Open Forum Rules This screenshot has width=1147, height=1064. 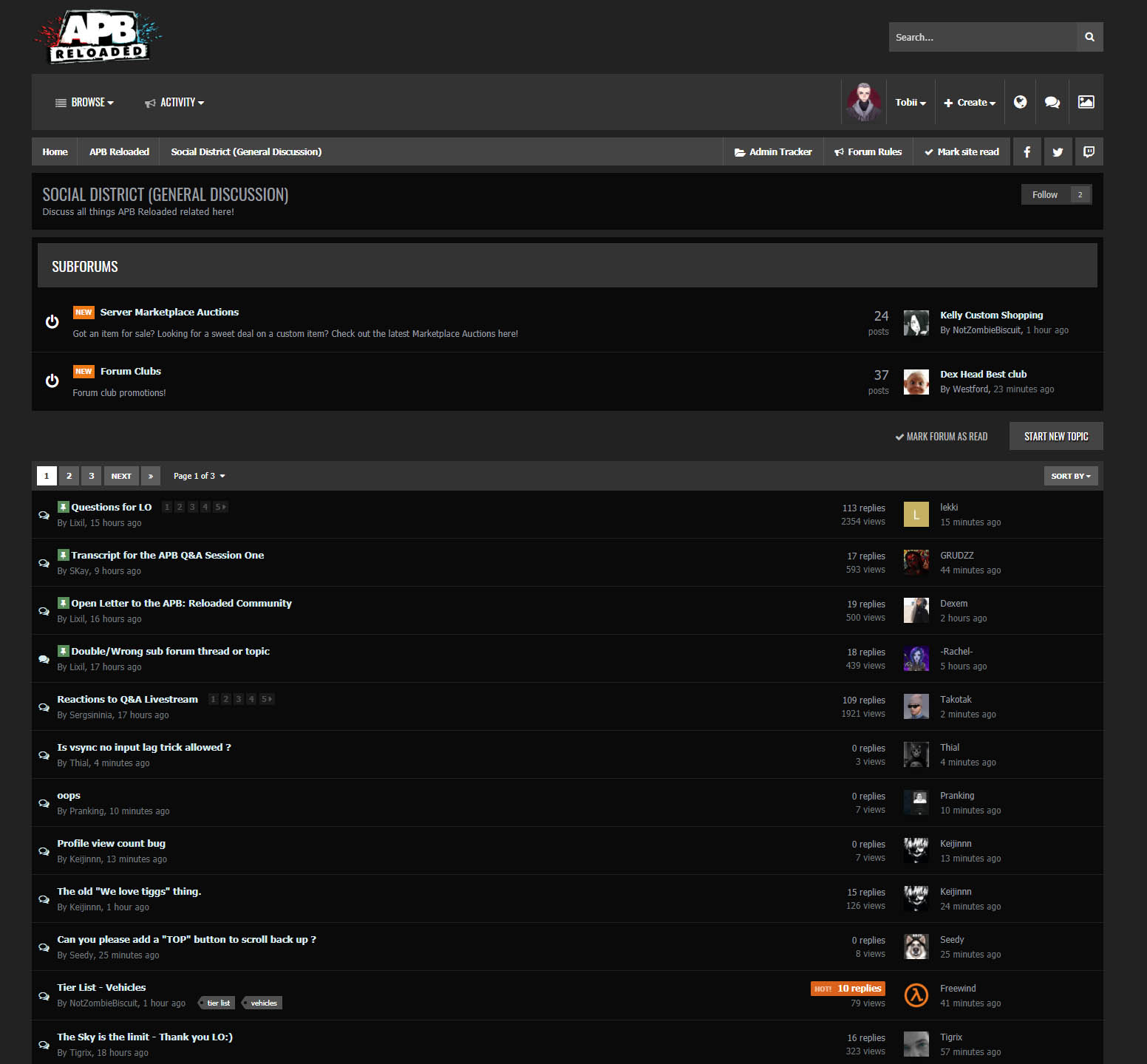(x=868, y=151)
